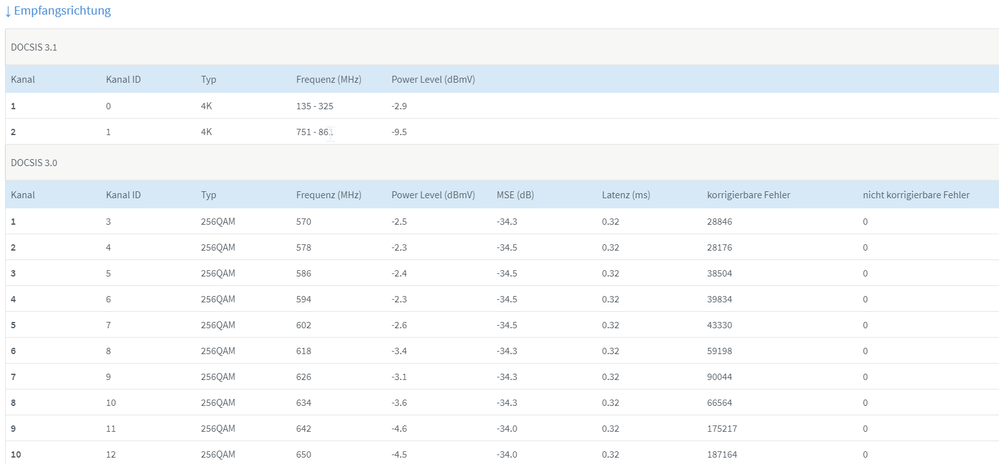
Task: Click Kanal ID 8 cell
Action: 108,351
